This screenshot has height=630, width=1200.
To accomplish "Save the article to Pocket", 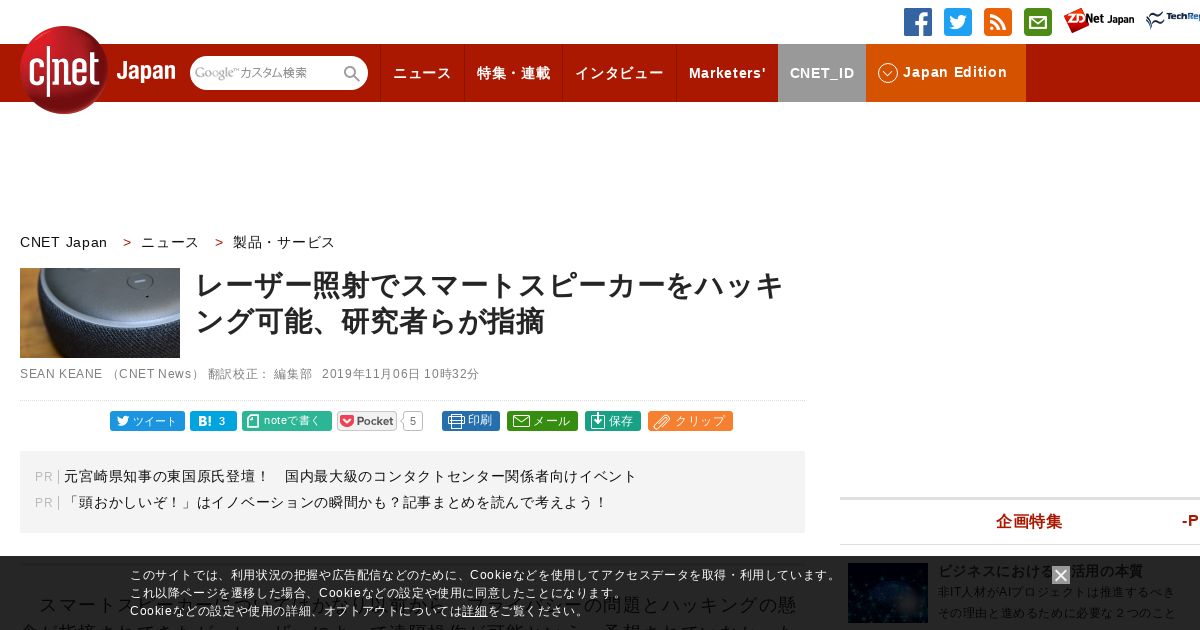I will click(x=367, y=421).
